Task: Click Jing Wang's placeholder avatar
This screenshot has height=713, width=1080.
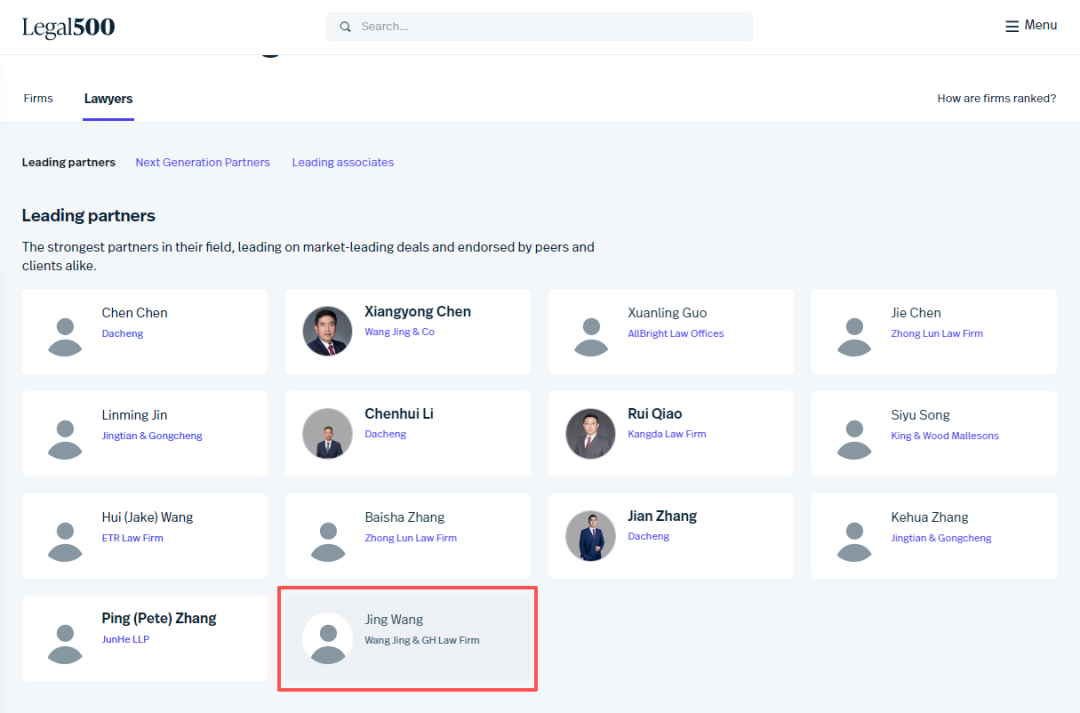Action: click(x=328, y=638)
